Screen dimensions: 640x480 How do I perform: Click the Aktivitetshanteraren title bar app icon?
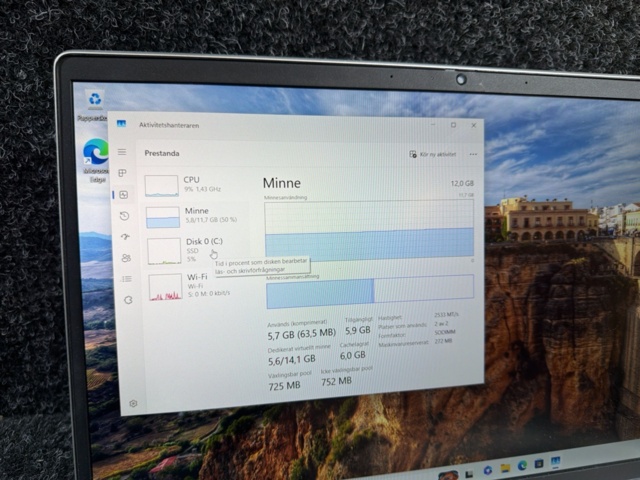click(x=121, y=124)
